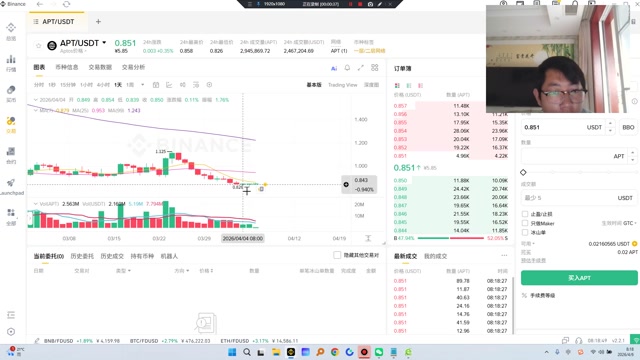Viewport: 640px width, 360px height.
Task: Tick the hide other trading pairs checkbox
Action: [337, 255]
